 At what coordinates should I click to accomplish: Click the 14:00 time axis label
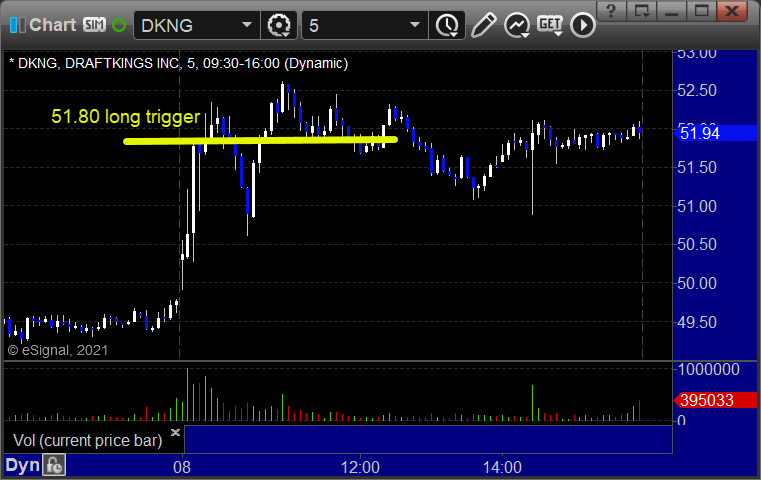click(502, 467)
